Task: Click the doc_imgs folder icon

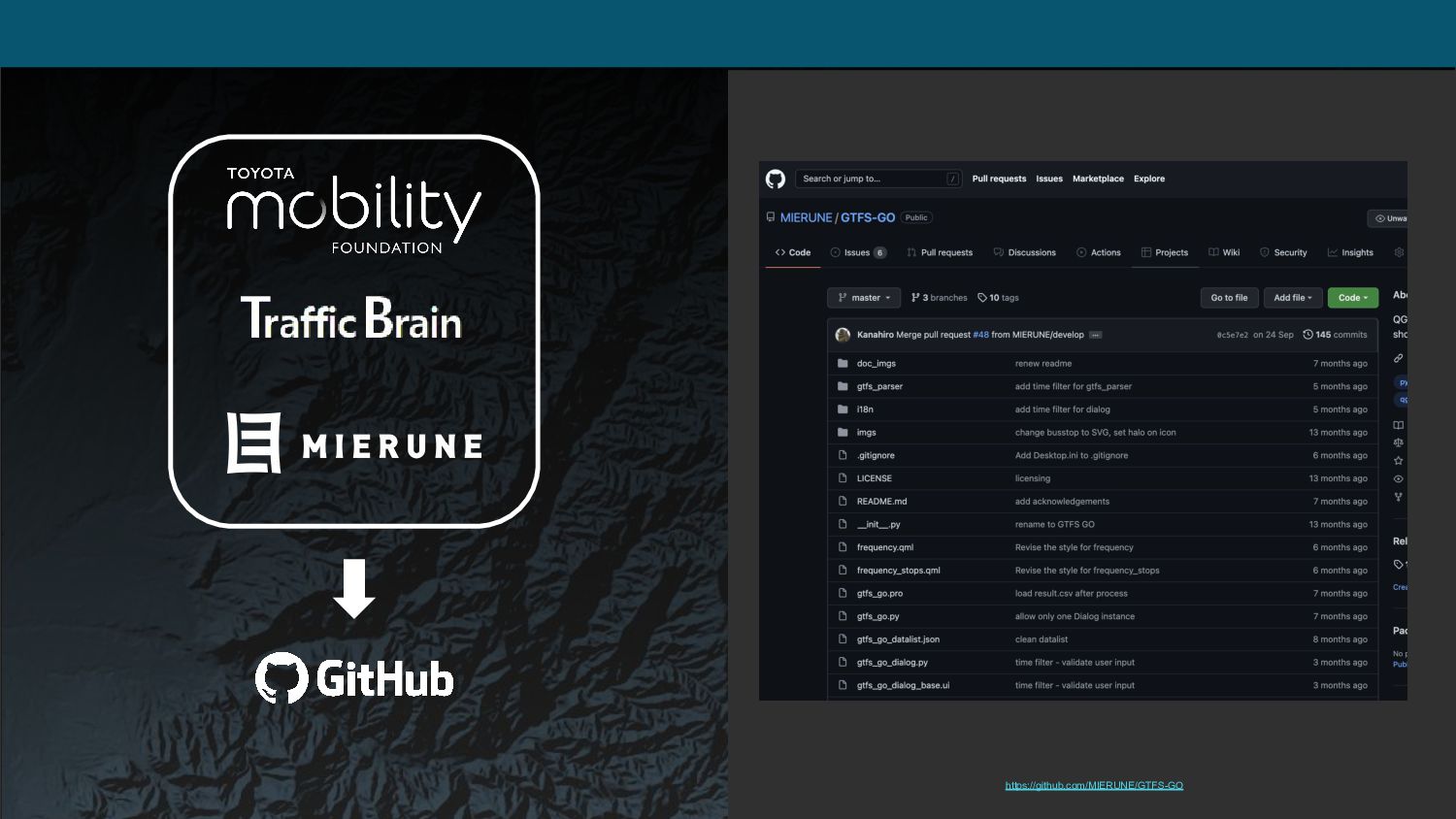Action: click(x=843, y=363)
